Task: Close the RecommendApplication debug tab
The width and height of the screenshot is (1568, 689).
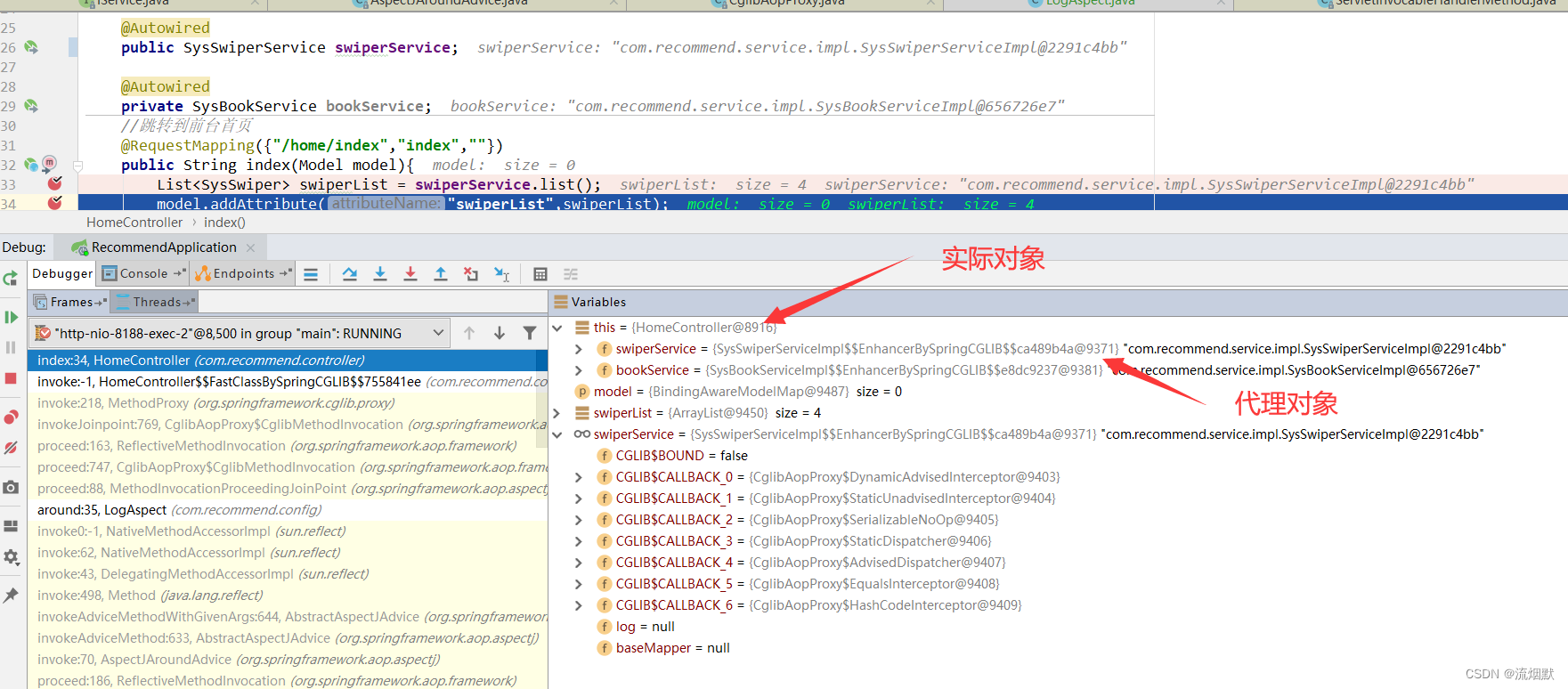Action: (x=251, y=247)
